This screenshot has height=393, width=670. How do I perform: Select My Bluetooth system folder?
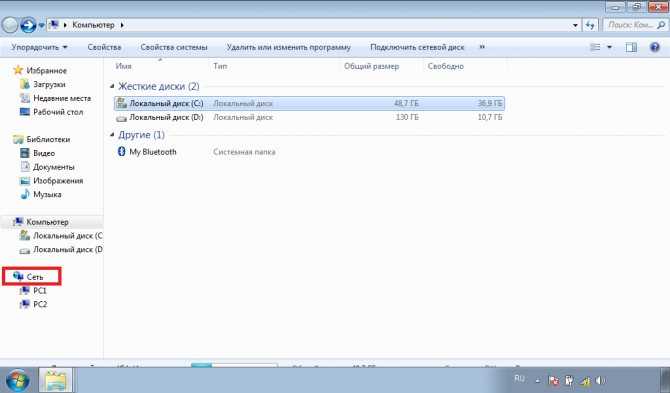point(153,152)
